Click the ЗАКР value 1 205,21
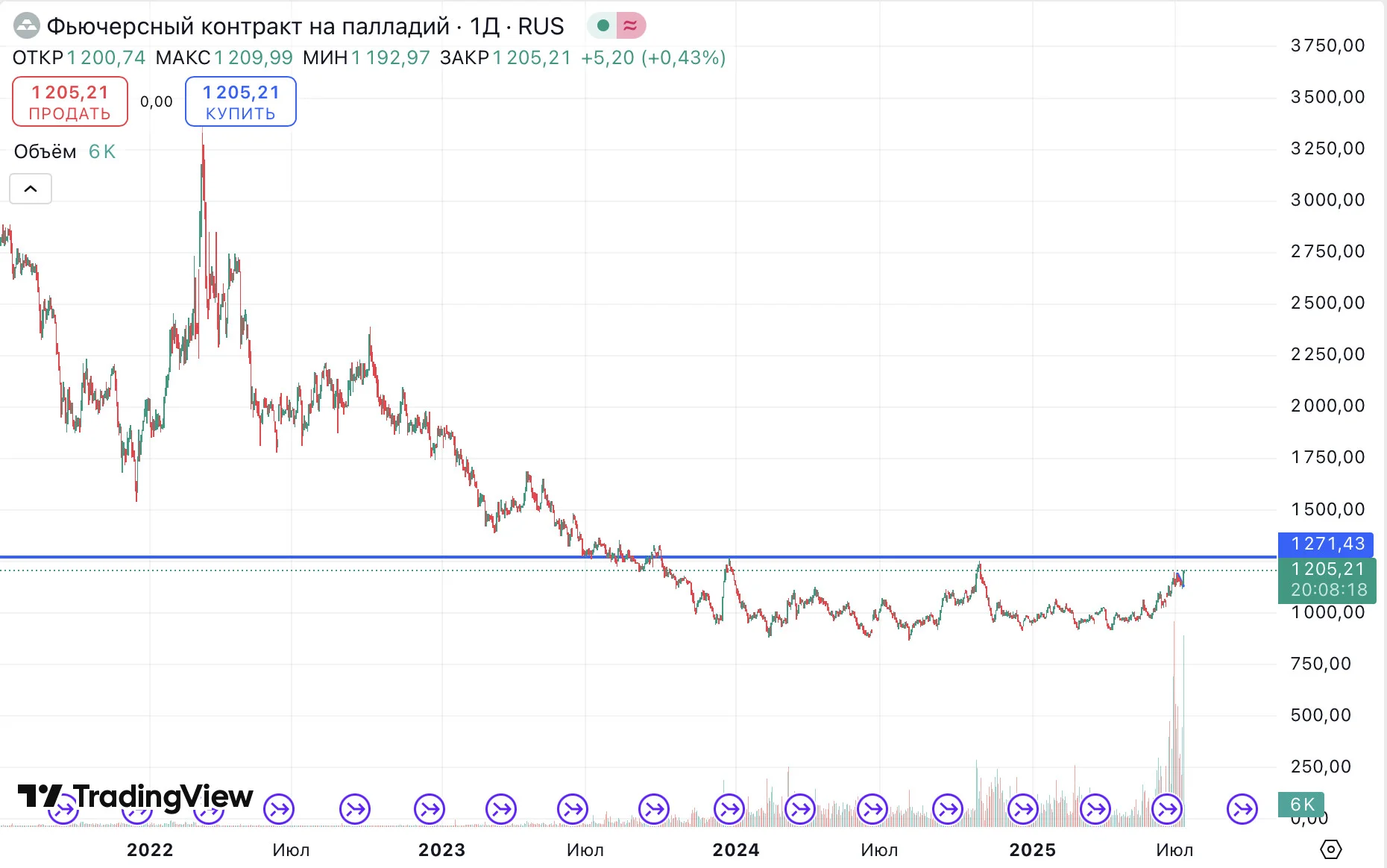1387x868 pixels. 532,58
